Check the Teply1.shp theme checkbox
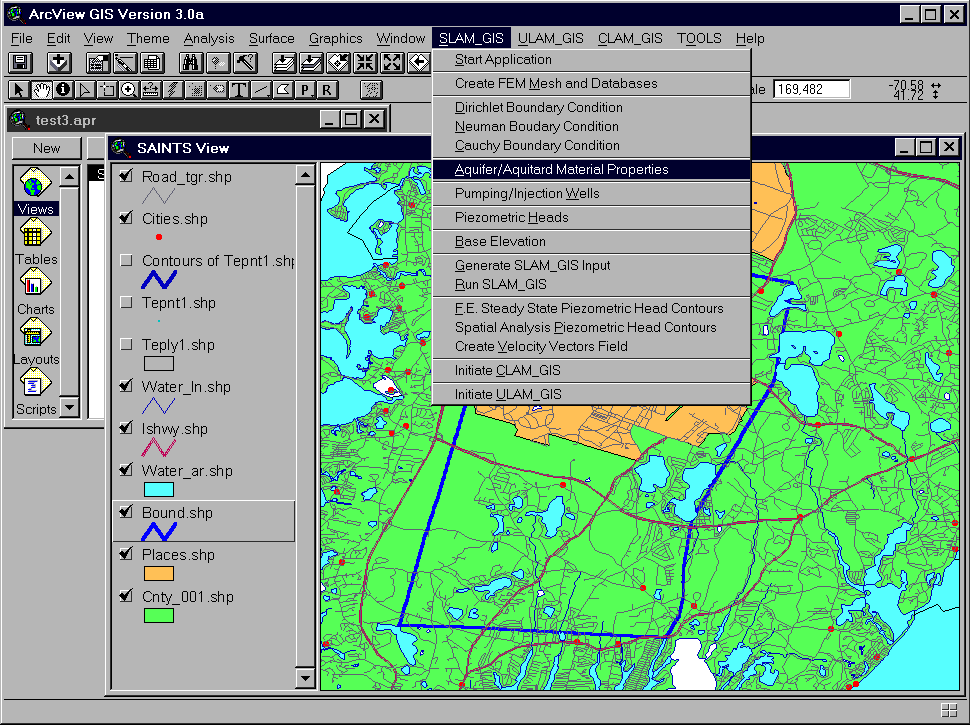This screenshot has height=725, width=970. pos(126,345)
